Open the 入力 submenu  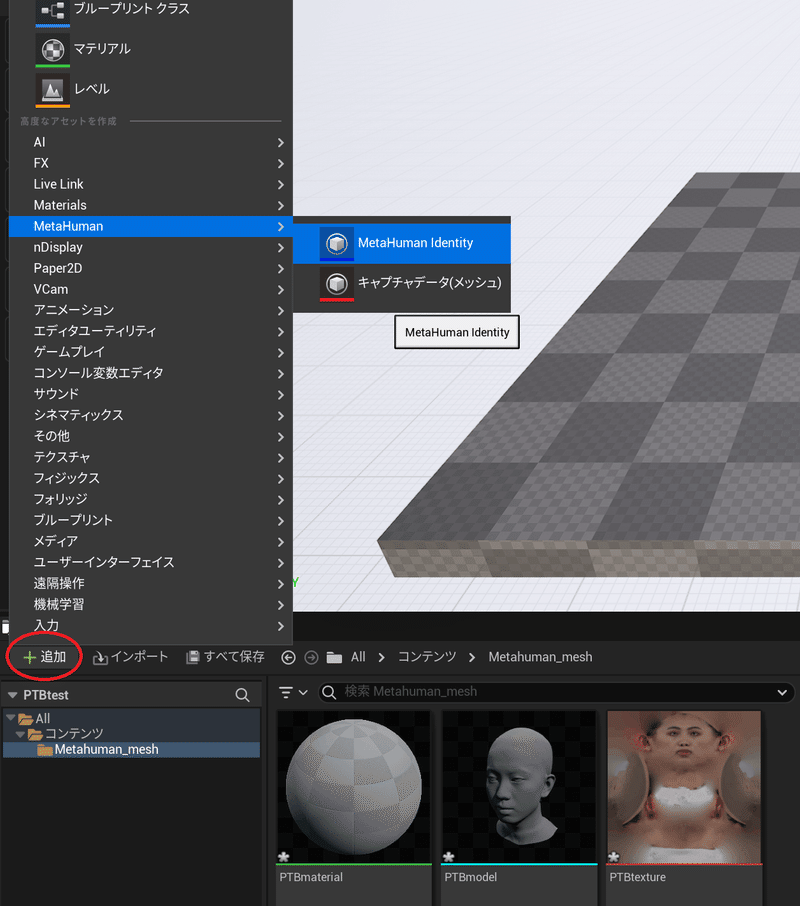(x=151, y=626)
